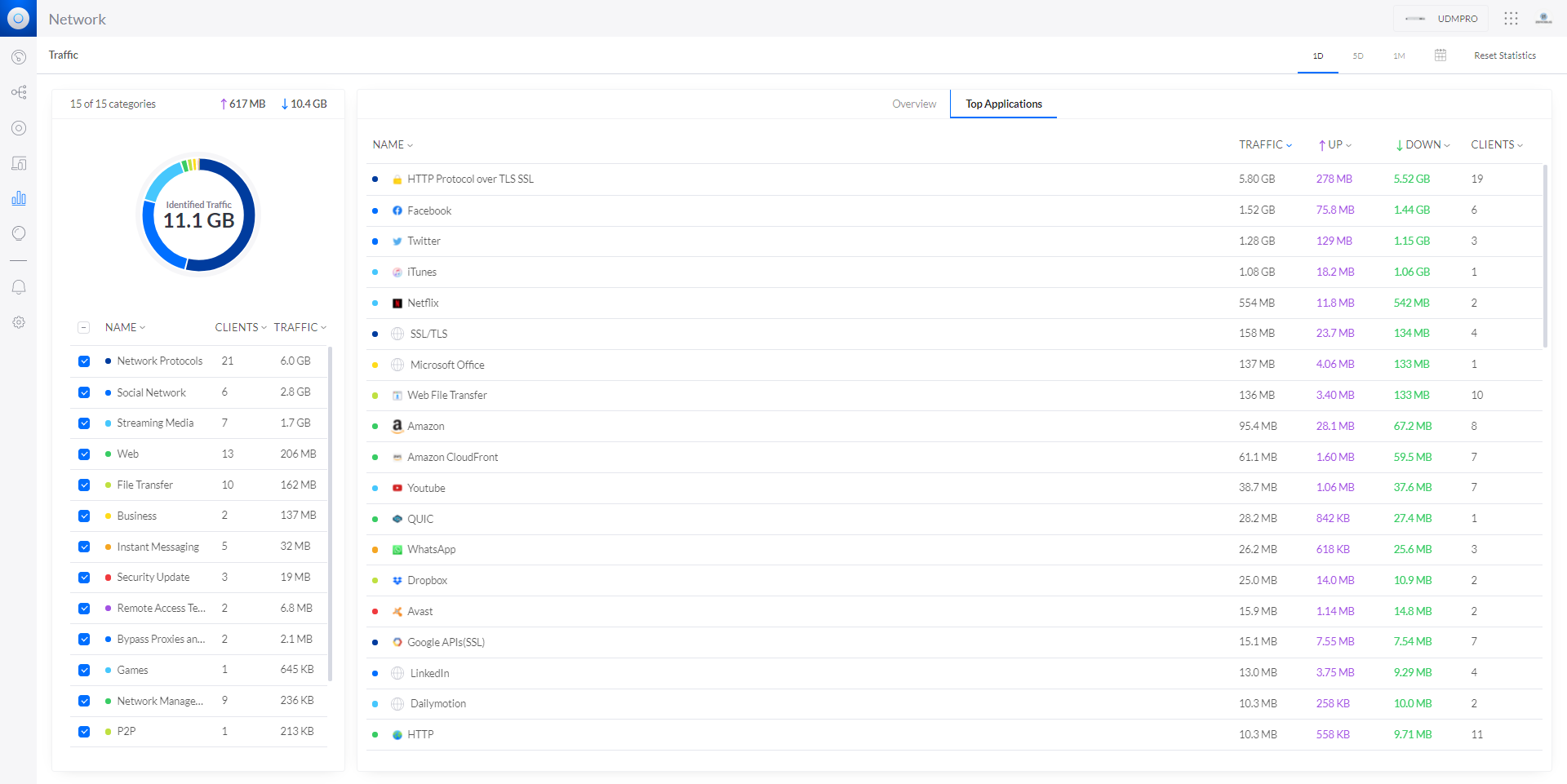Open the UDMPRO device selector

coord(1441,18)
